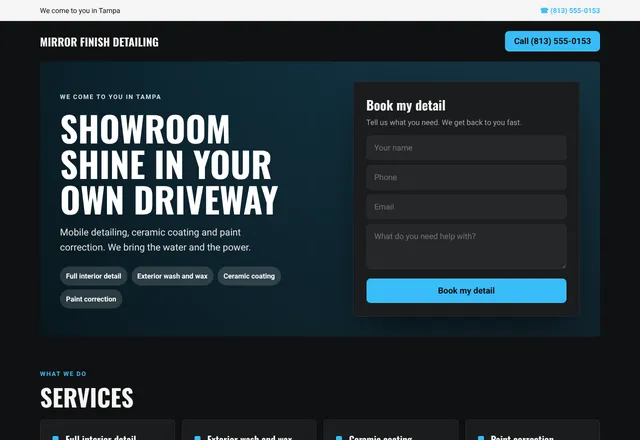
Task: Click the Call (813) 555-0153 button
Action: pyautogui.click(x=552, y=41)
